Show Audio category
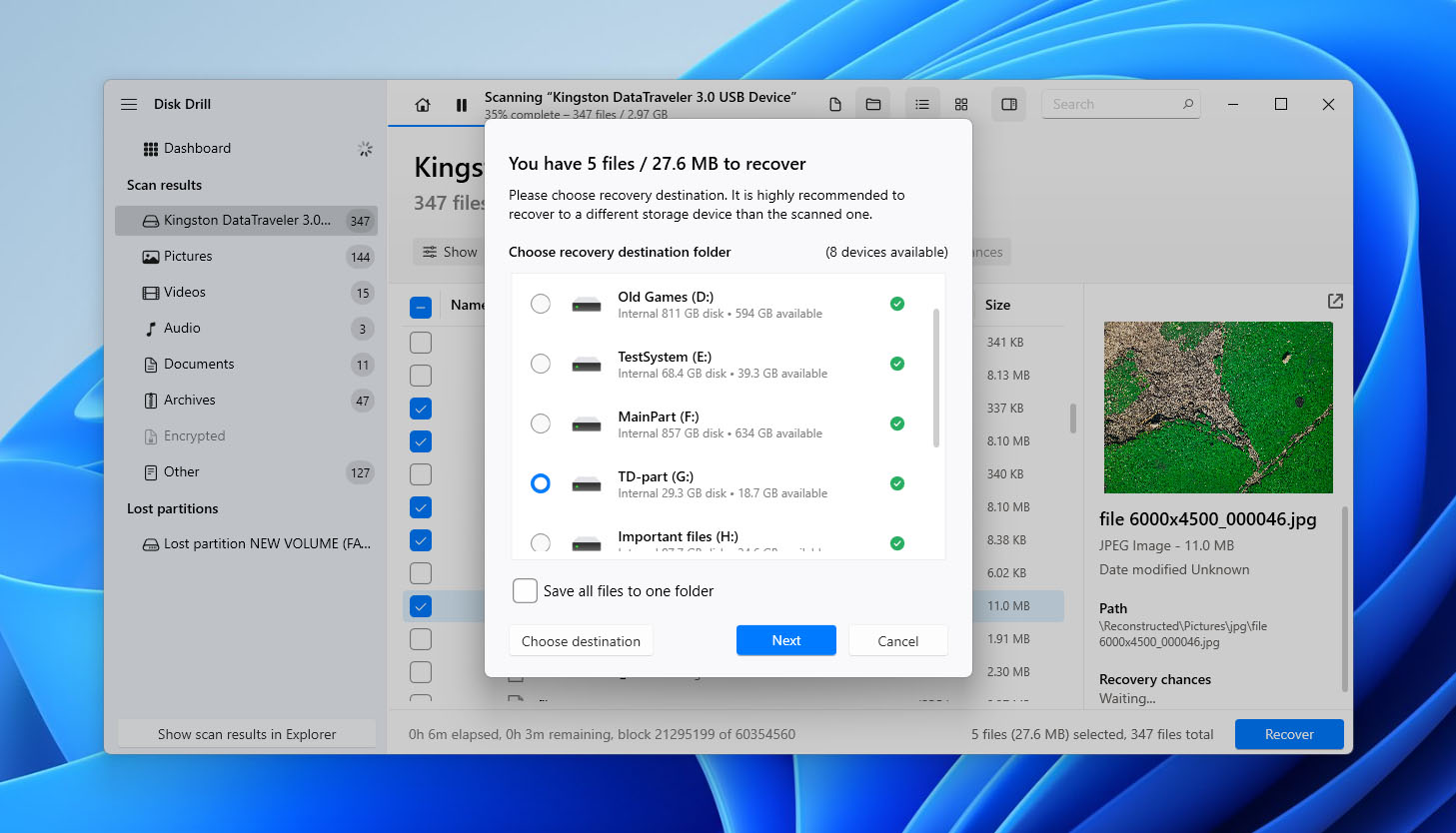Screen dimensions: 1456x833 coord(246,328)
